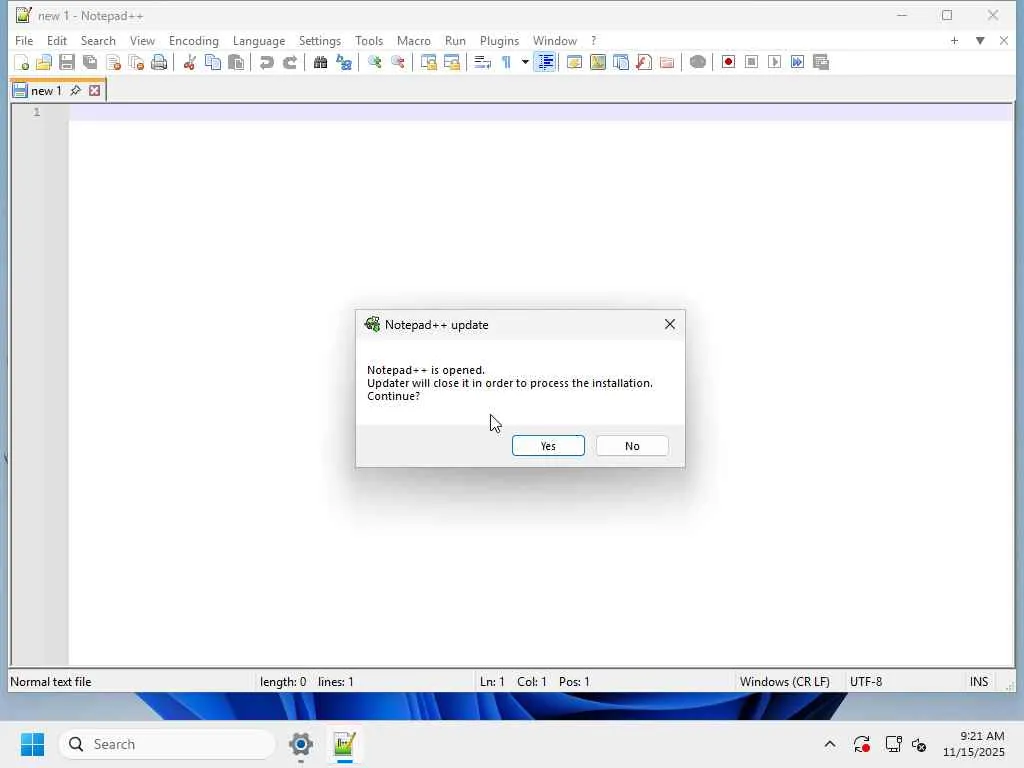Click the Open file toolbar icon

[44, 63]
